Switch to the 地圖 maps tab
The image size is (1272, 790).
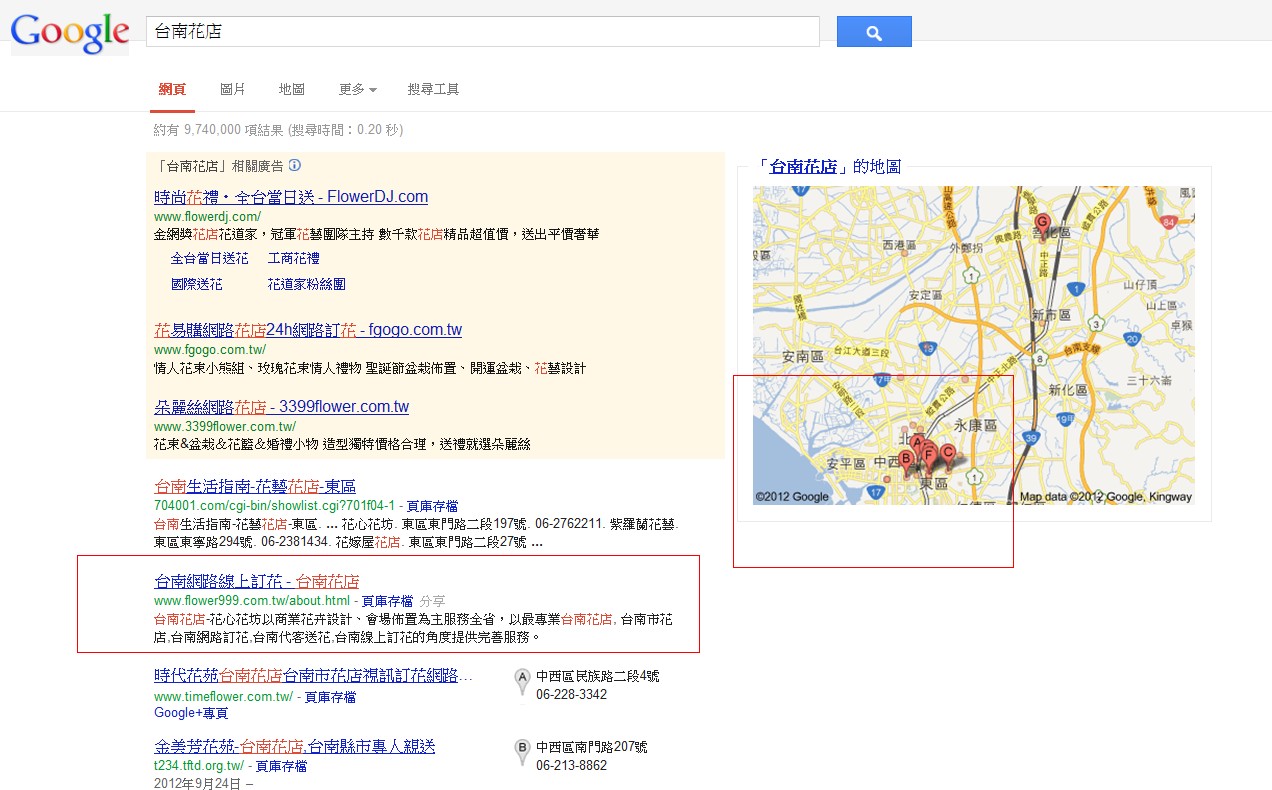[x=291, y=90]
